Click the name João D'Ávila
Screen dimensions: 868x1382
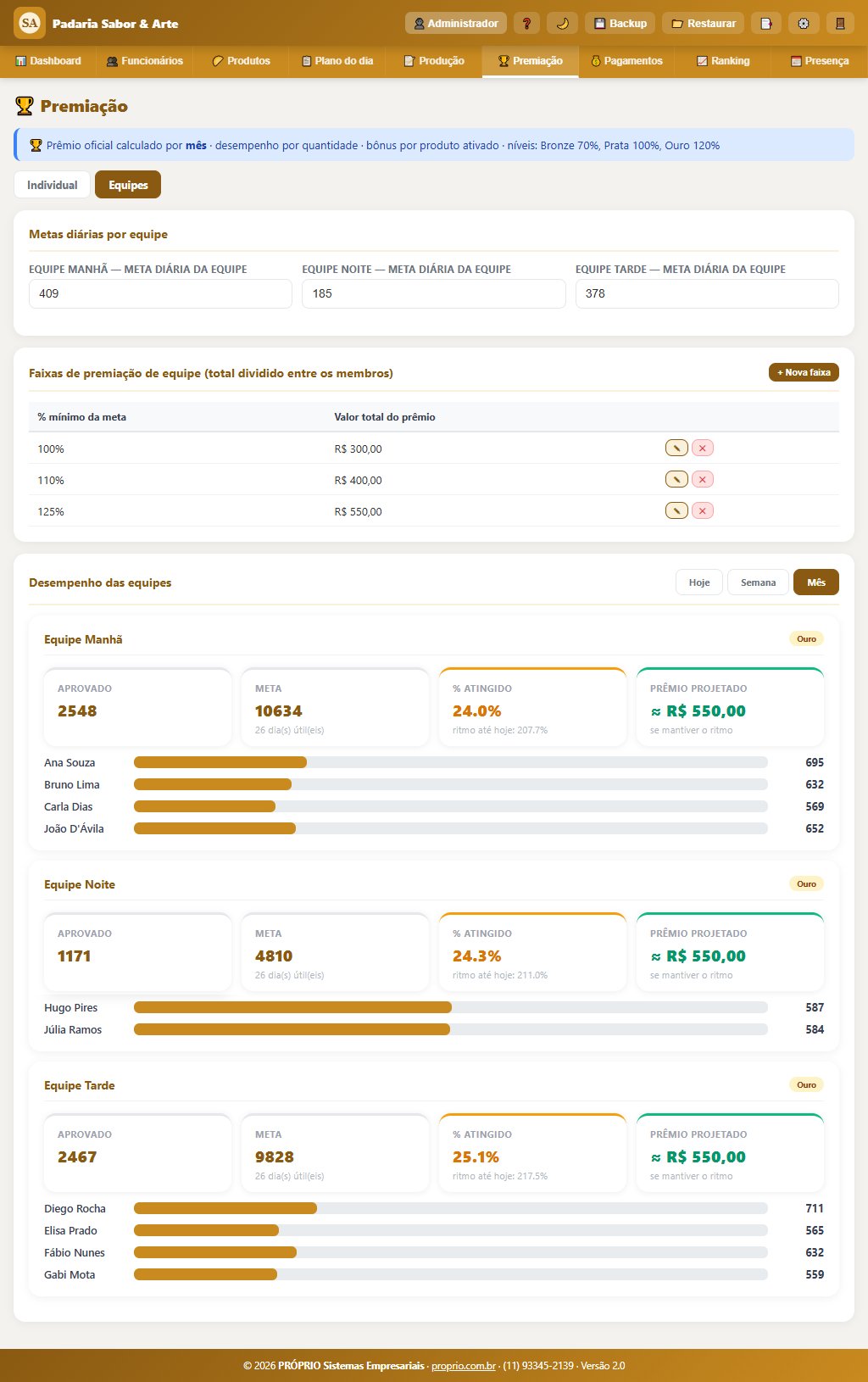point(74,828)
